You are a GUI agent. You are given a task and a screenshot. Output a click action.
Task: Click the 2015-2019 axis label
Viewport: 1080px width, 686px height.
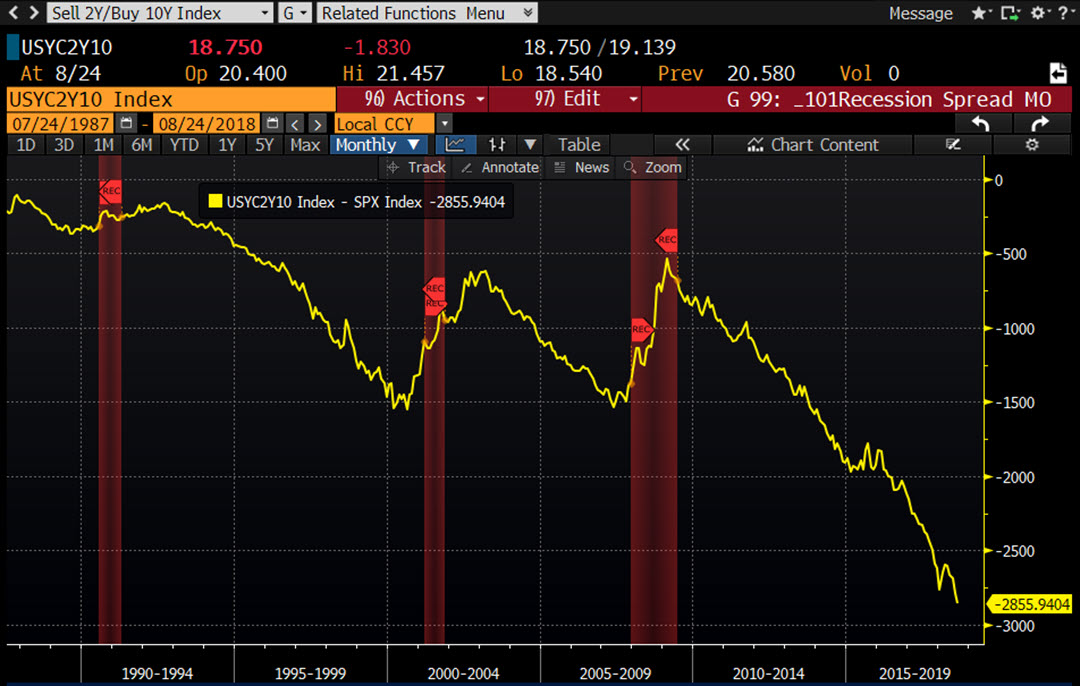tap(915, 674)
